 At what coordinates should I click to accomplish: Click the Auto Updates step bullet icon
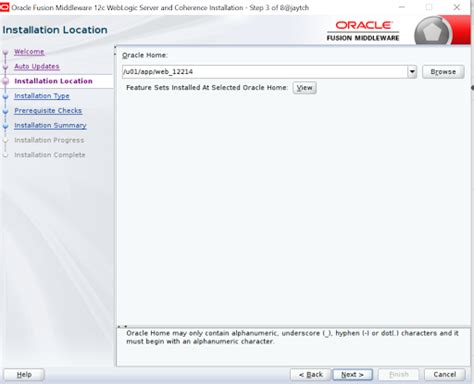click(x=5, y=67)
